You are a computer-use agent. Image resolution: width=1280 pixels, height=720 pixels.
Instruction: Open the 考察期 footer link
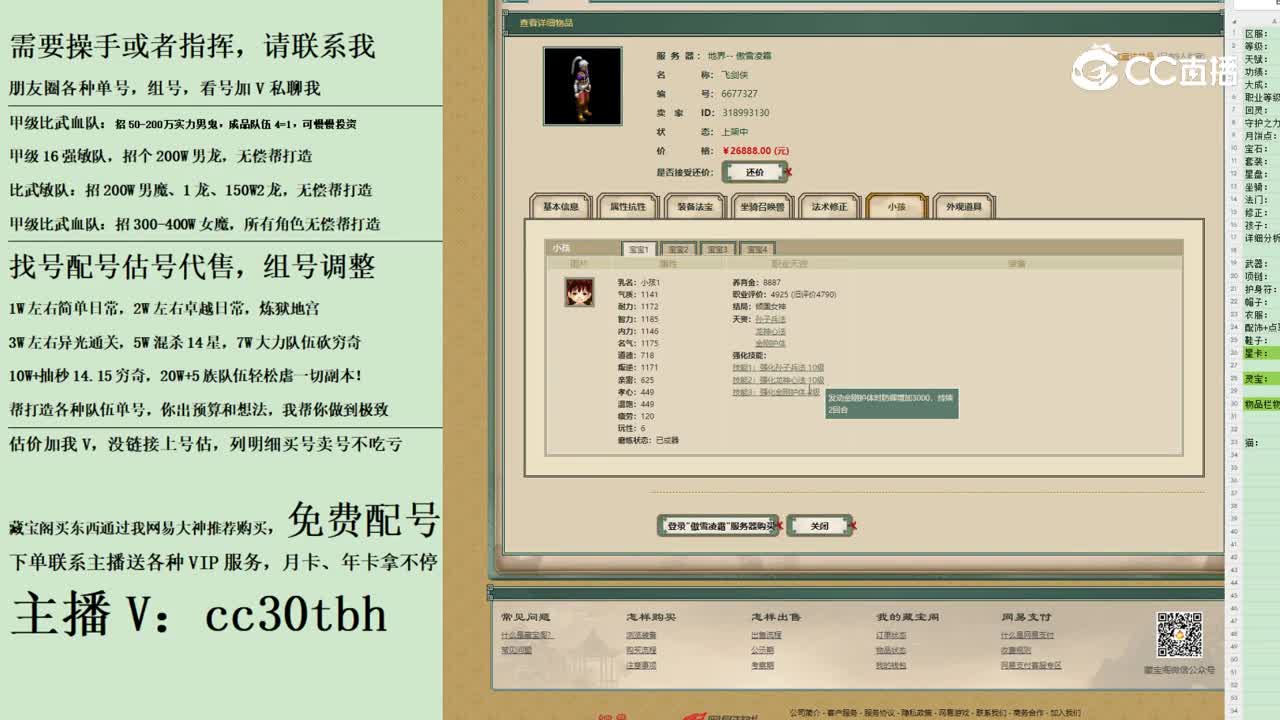[x=763, y=665]
